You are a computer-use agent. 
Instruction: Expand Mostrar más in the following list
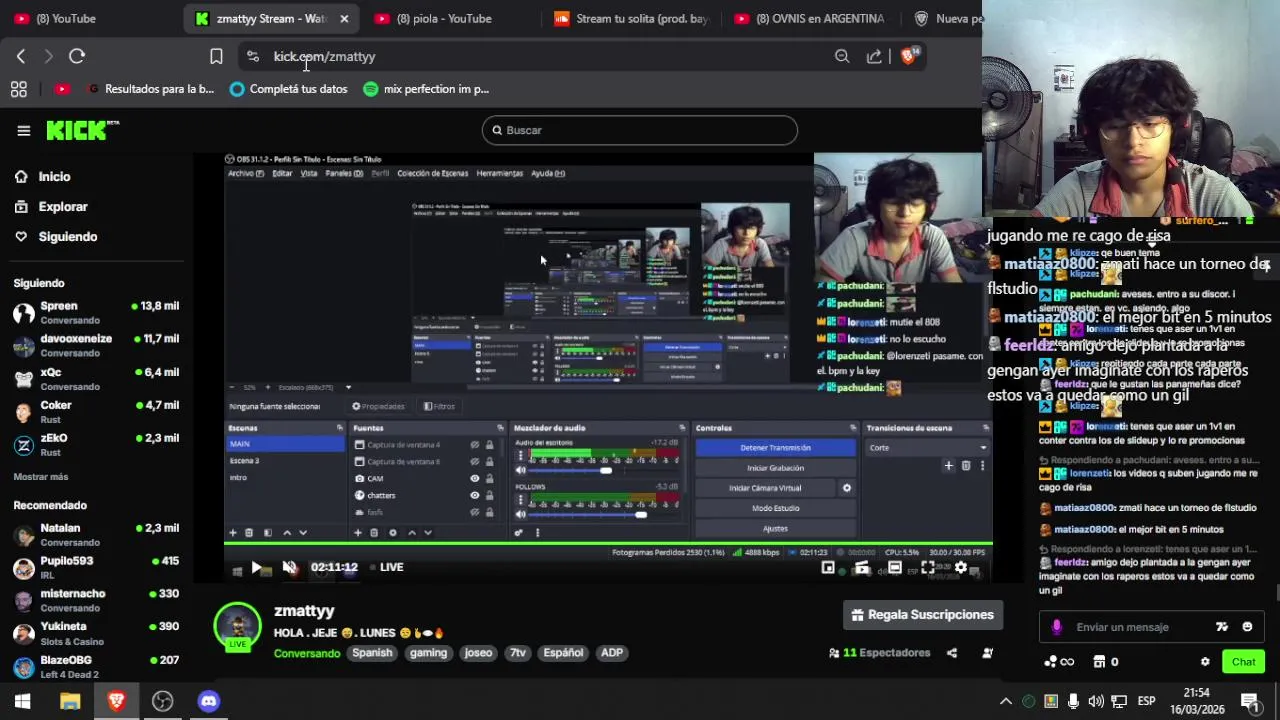click(x=41, y=477)
